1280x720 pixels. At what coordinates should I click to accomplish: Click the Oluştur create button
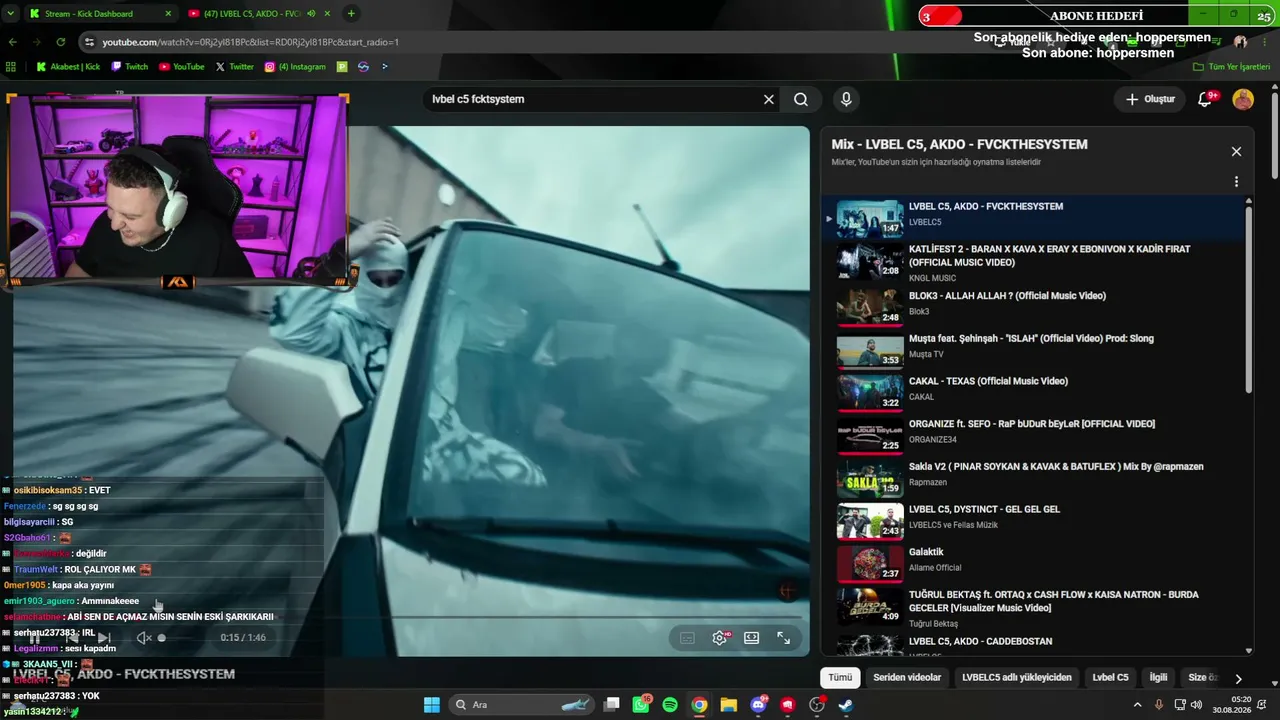point(1149,99)
